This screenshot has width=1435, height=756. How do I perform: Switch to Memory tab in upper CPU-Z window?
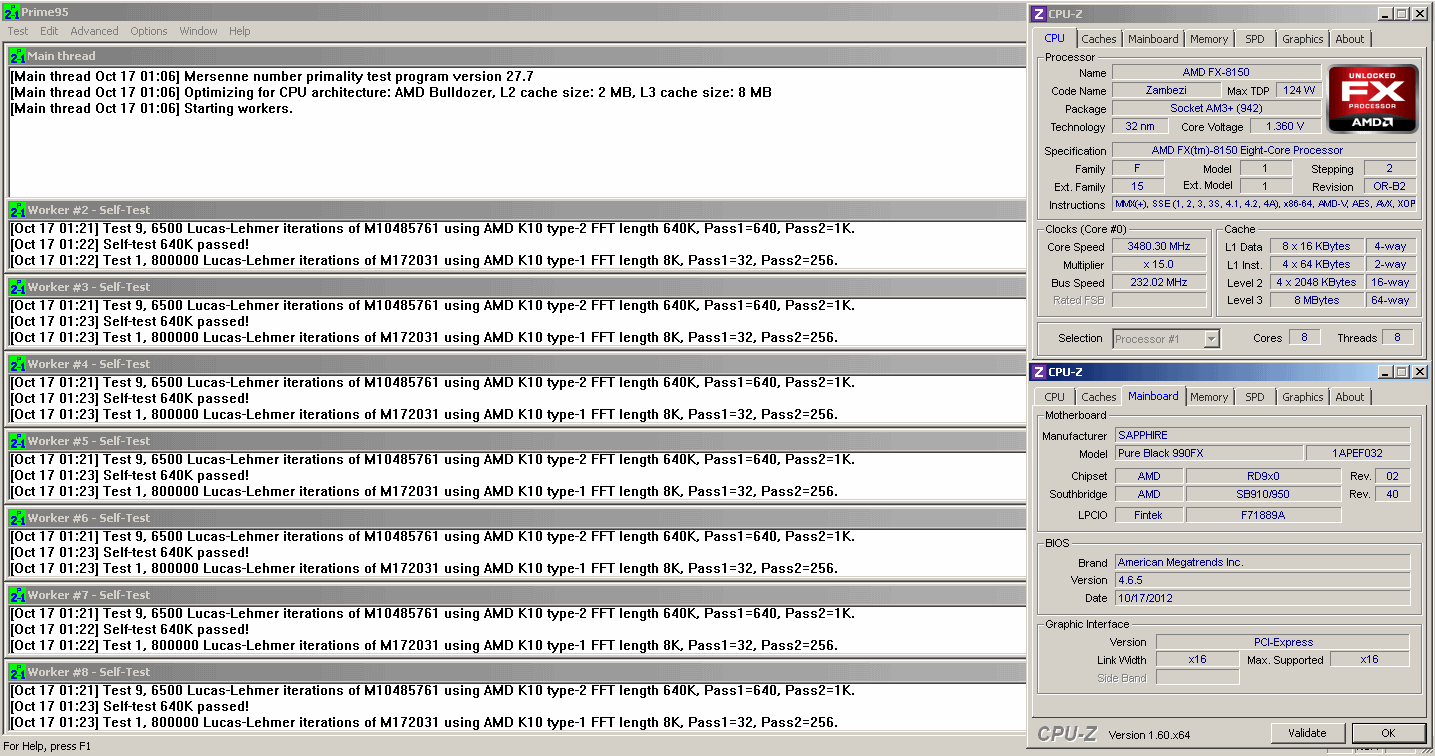click(x=1209, y=39)
